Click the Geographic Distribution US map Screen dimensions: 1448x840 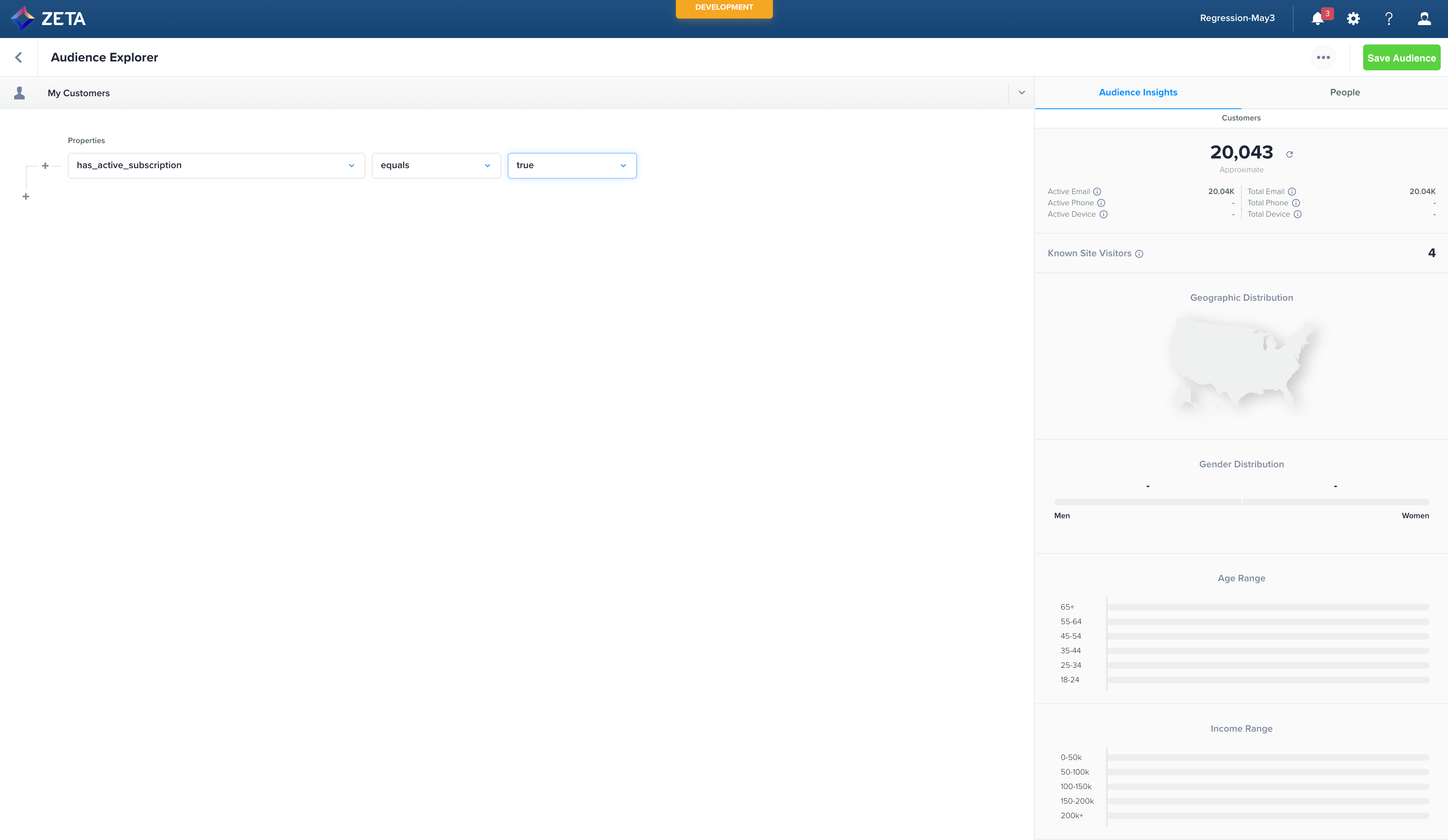pyautogui.click(x=1241, y=362)
